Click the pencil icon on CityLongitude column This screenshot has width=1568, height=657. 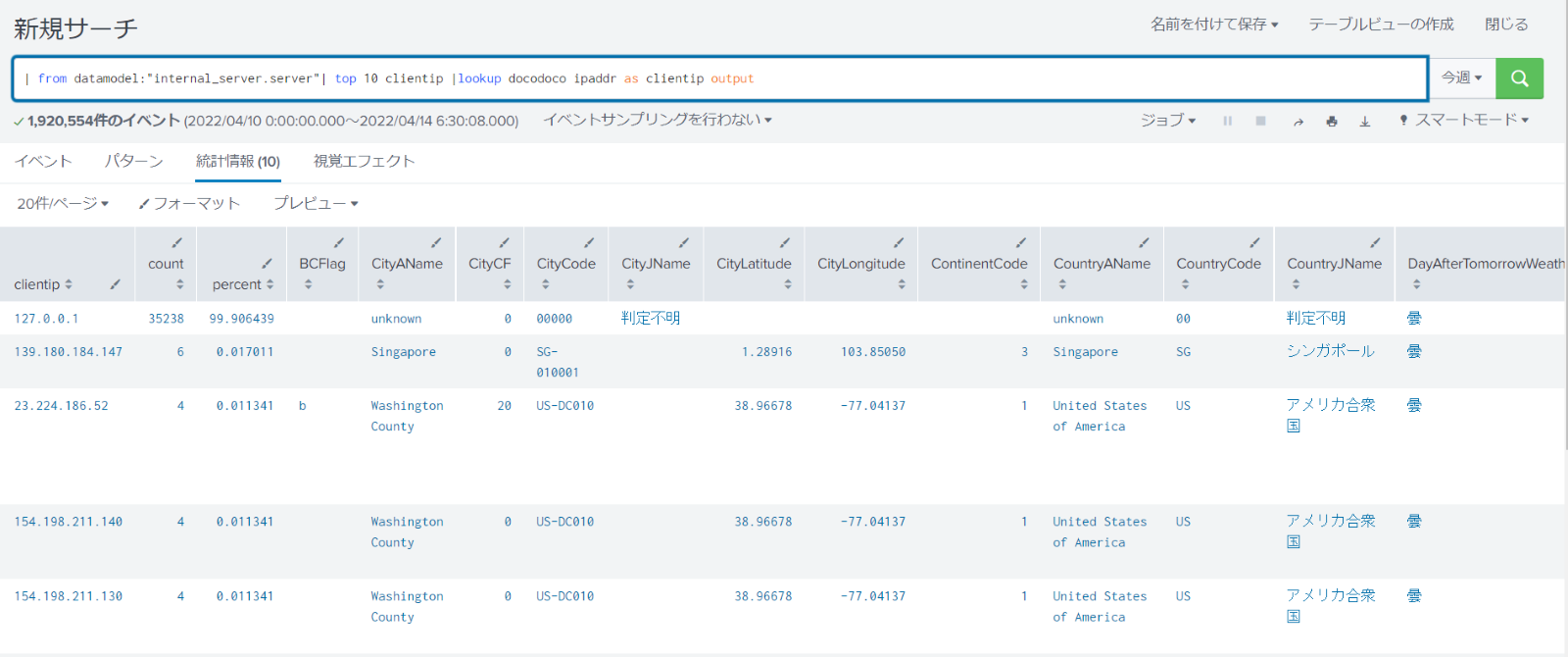899,242
